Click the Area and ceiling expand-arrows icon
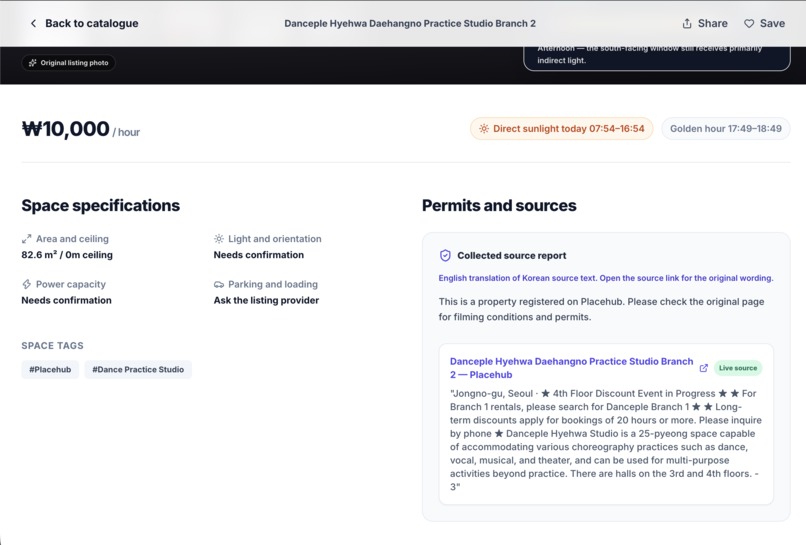The image size is (806, 545). click(x=27, y=239)
